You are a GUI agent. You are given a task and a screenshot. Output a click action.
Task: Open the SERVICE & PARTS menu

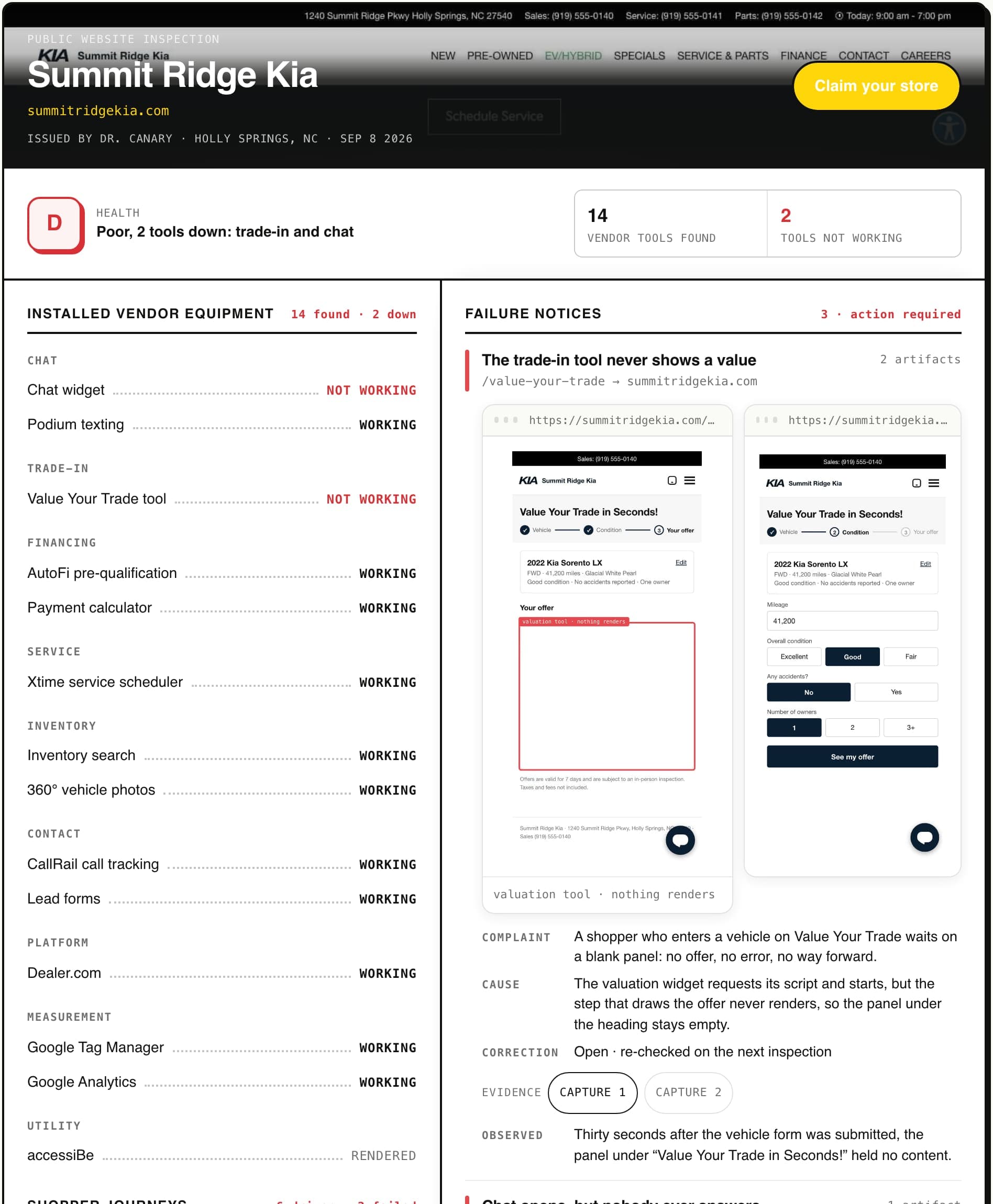[722, 56]
